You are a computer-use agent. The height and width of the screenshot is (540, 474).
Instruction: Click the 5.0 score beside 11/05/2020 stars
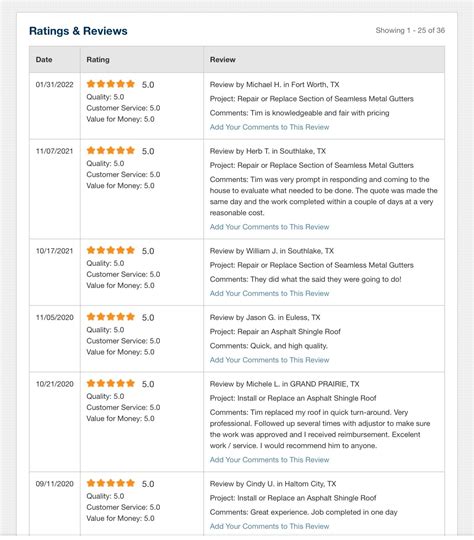coord(148,318)
